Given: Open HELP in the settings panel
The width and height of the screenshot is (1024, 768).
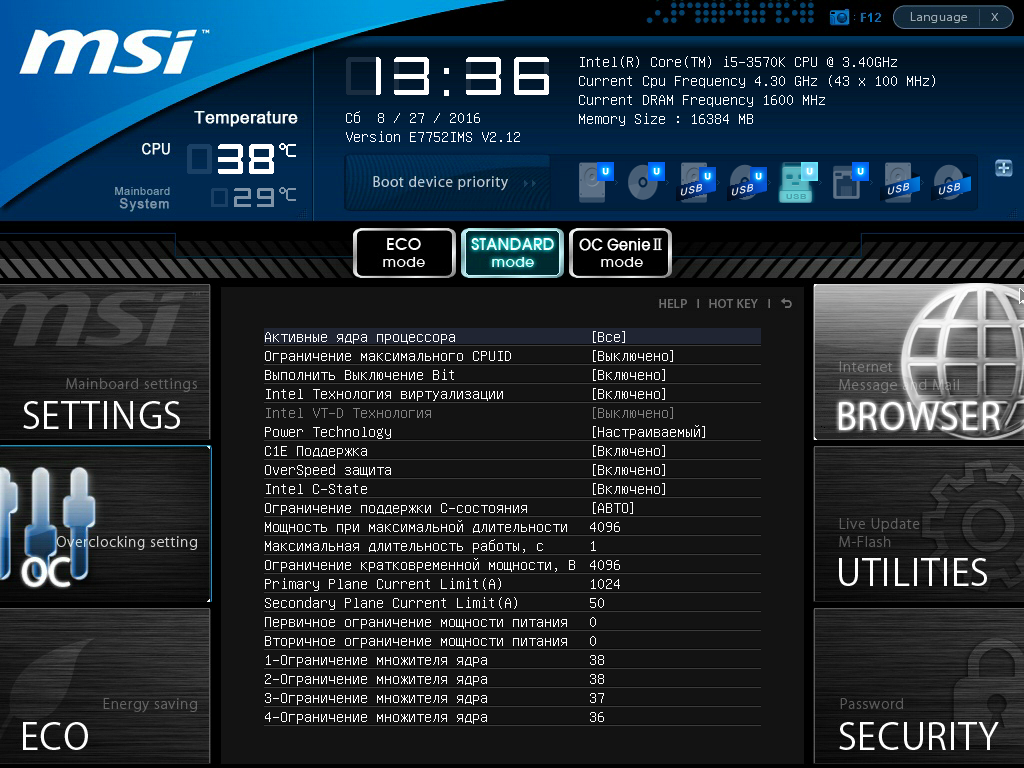Looking at the screenshot, I should pyautogui.click(x=672, y=304).
